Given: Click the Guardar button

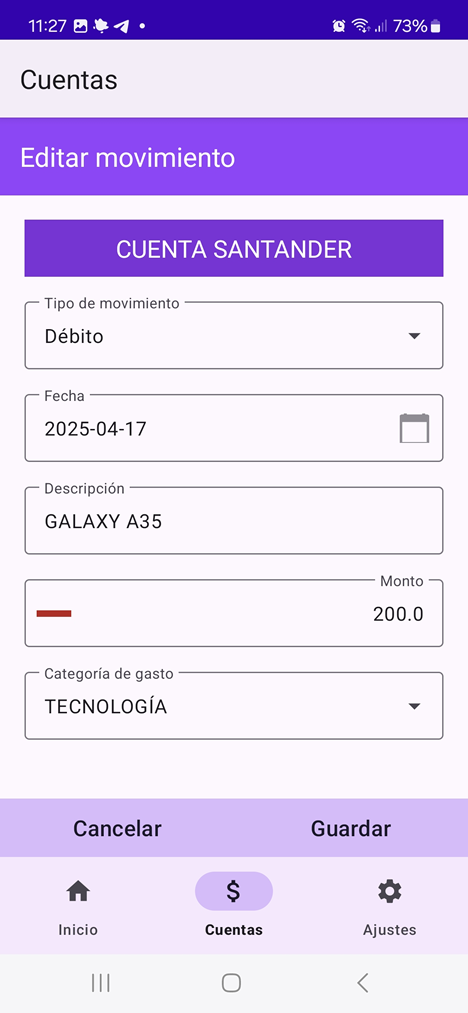Looking at the screenshot, I should pyautogui.click(x=351, y=828).
